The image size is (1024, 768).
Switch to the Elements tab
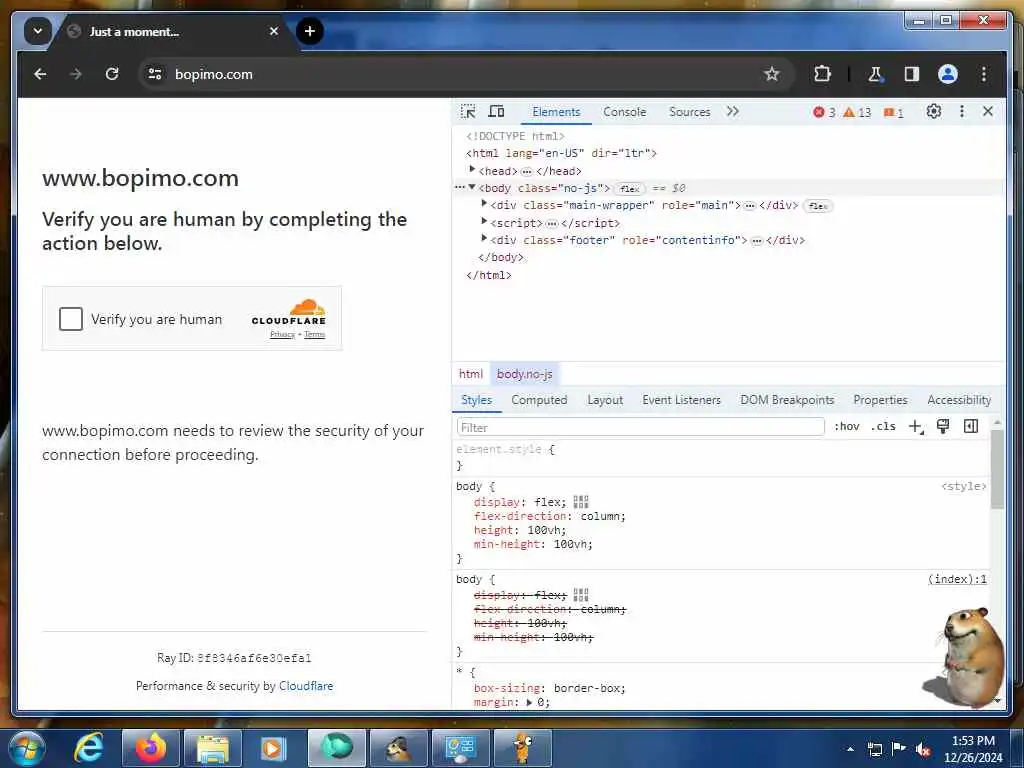pyautogui.click(x=556, y=112)
